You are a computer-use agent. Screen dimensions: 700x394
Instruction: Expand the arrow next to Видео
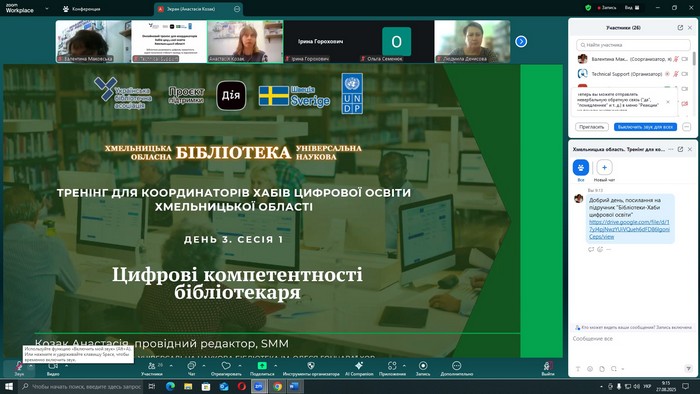click(x=67, y=366)
